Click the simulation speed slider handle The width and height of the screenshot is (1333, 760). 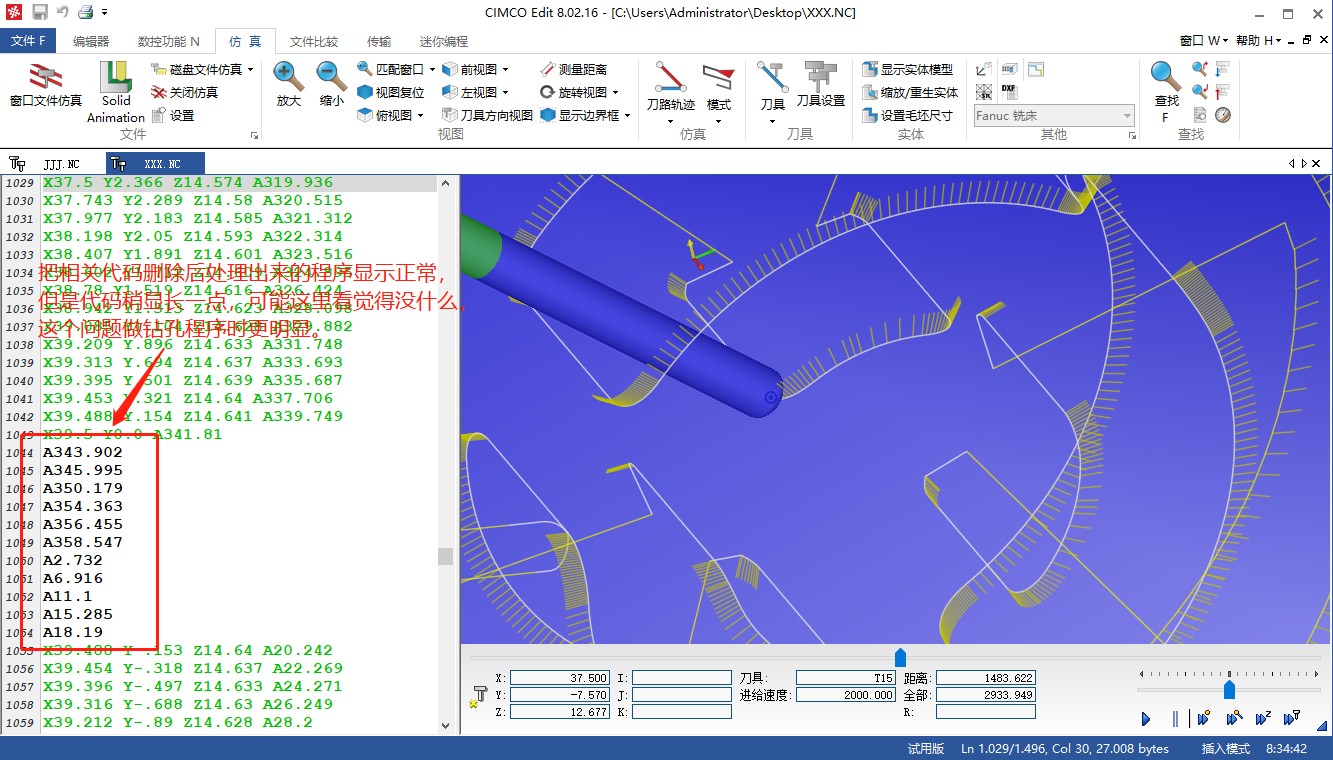(x=1229, y=690)
